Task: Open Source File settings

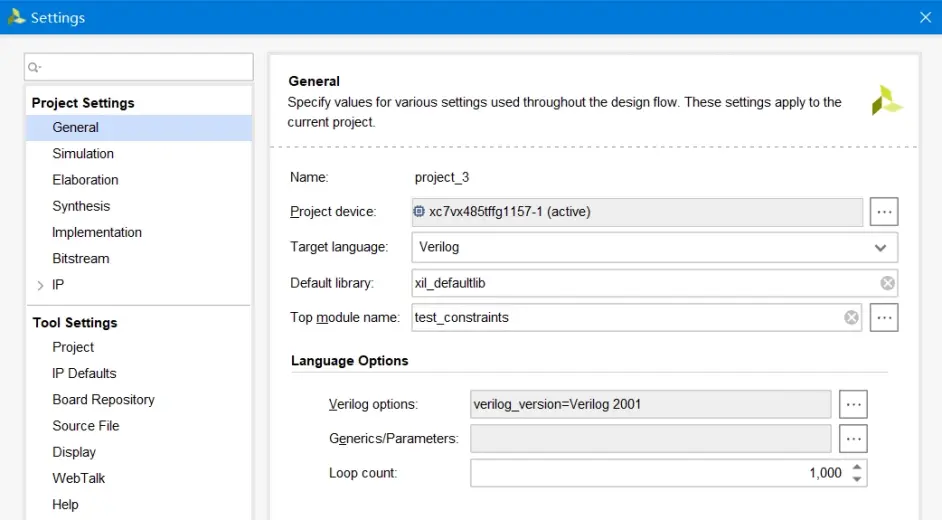Action: coord(86,426)
